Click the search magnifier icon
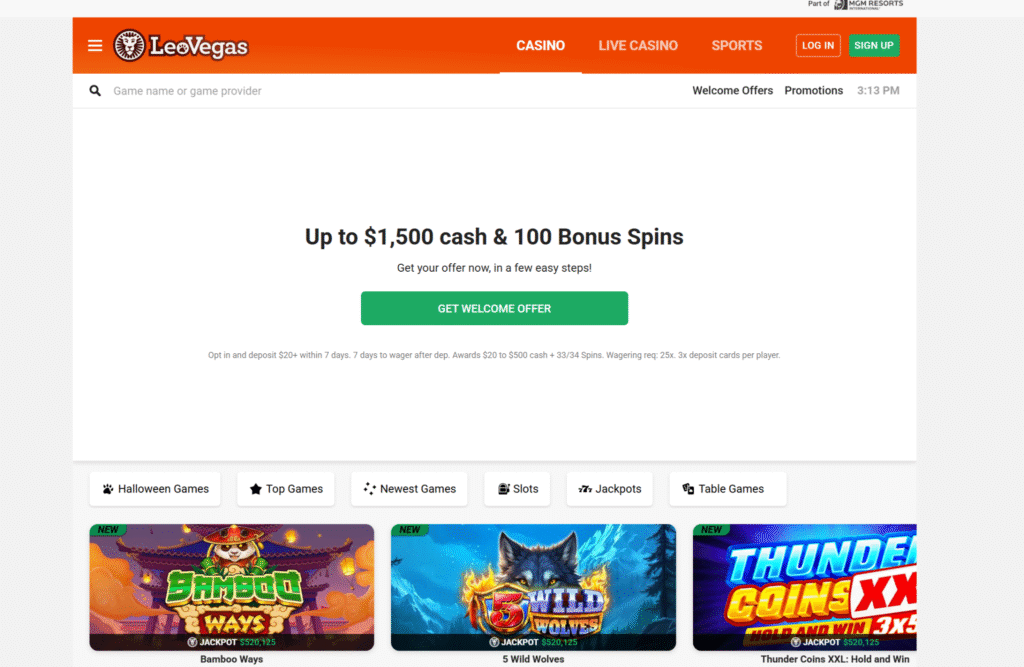 [95, 91]
